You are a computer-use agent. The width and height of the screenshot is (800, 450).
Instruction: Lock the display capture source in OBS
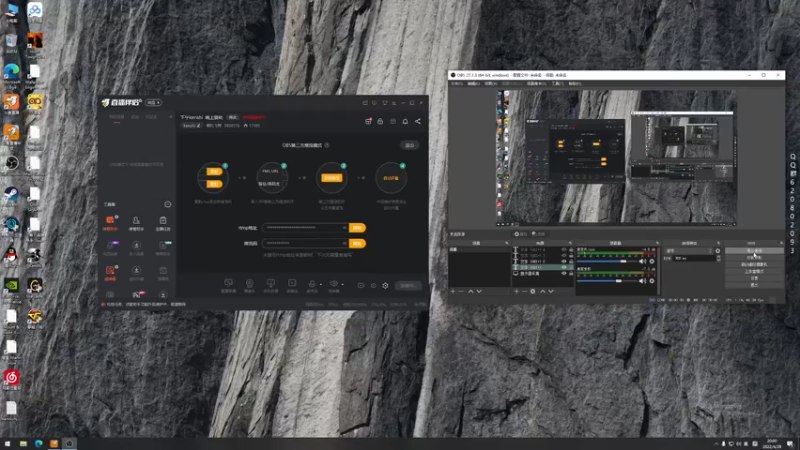[571, 273]
